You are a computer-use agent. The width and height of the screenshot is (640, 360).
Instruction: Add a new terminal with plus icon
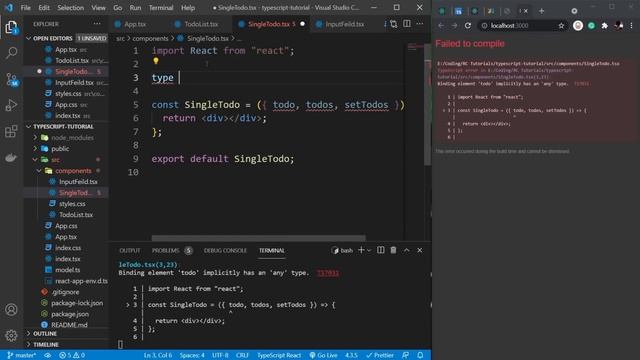[x=361, y=250]
